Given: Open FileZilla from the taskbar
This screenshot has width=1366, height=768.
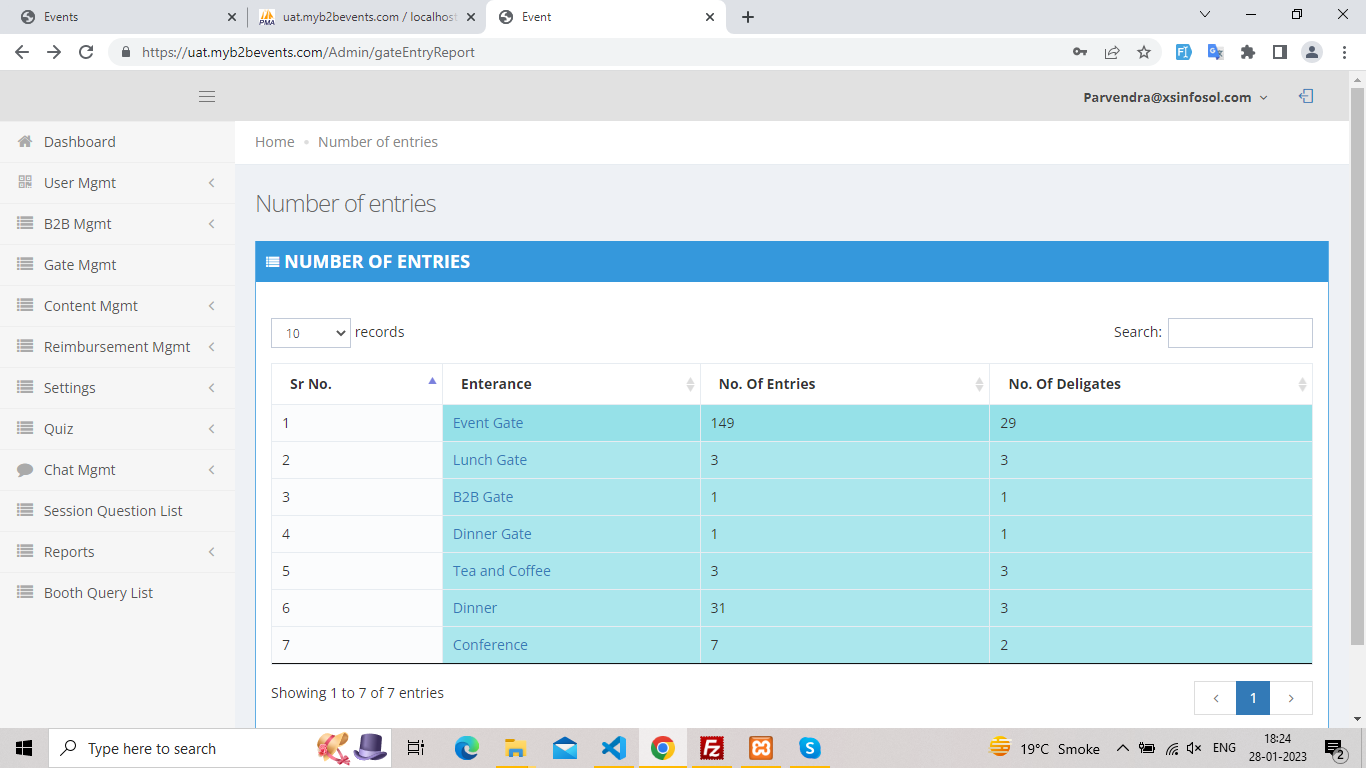Looking at the screenshot, I should click(x=712, y=748).
